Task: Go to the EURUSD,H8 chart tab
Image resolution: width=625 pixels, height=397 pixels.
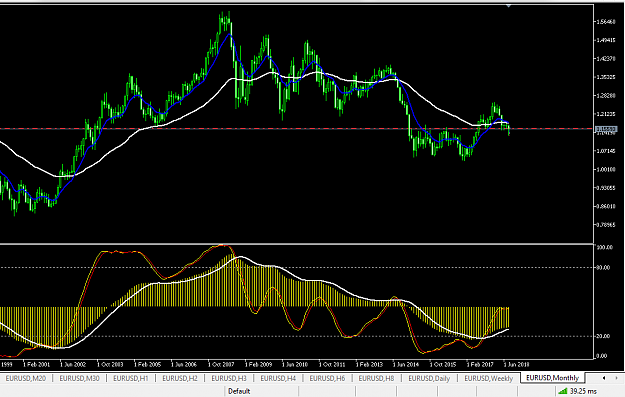Action: (376, 378)
